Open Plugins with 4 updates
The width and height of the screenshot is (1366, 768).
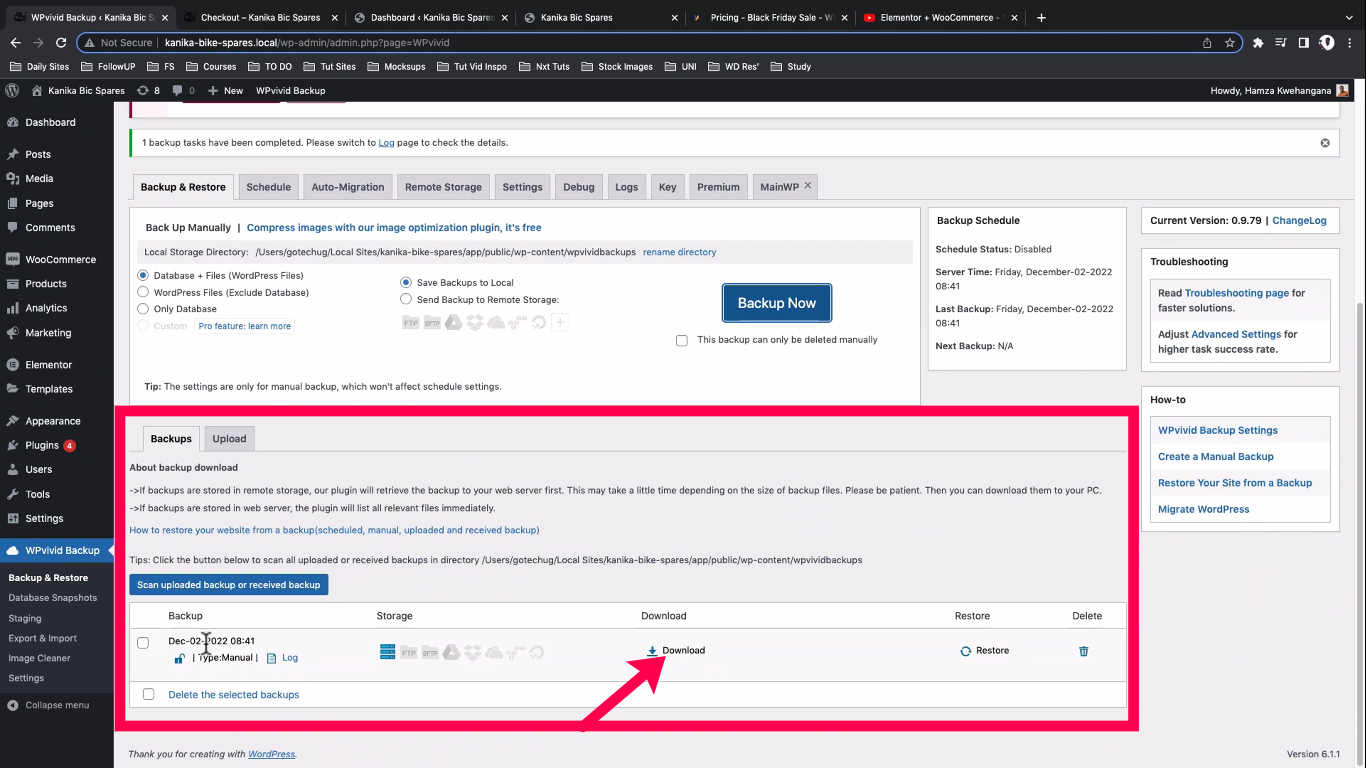coord(50,445)
